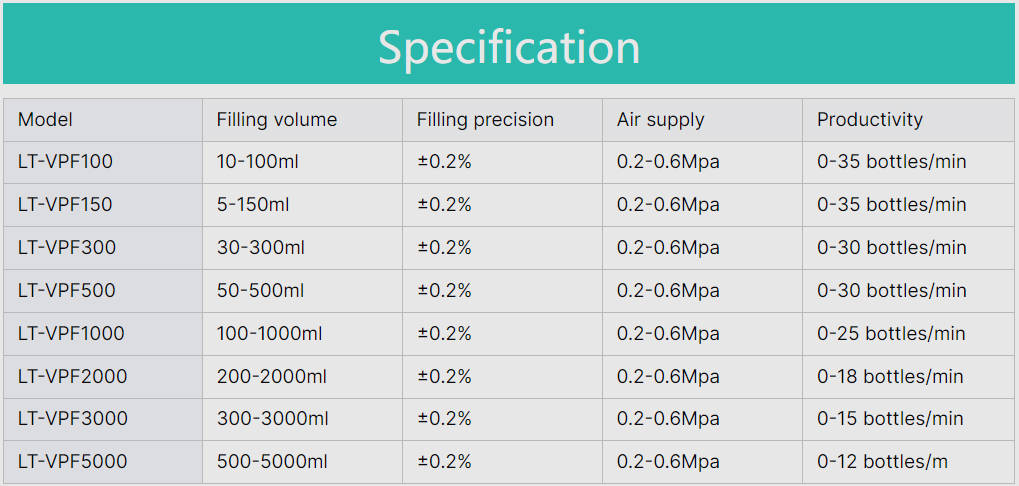1019x486 pixels.
Task: Select the 500-5000ml filling volume cell
Action: click(x=272, y=462)
